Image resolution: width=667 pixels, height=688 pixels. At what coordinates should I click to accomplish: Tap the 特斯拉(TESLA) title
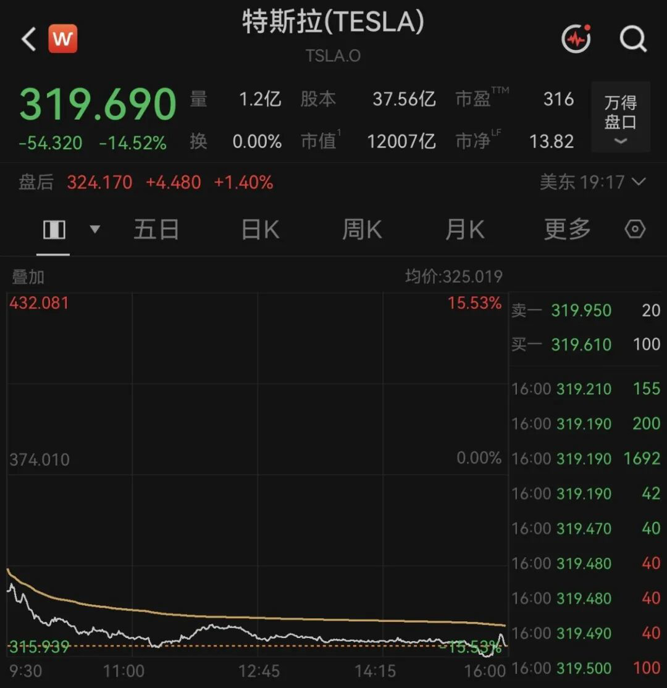[x=334, y=22]
